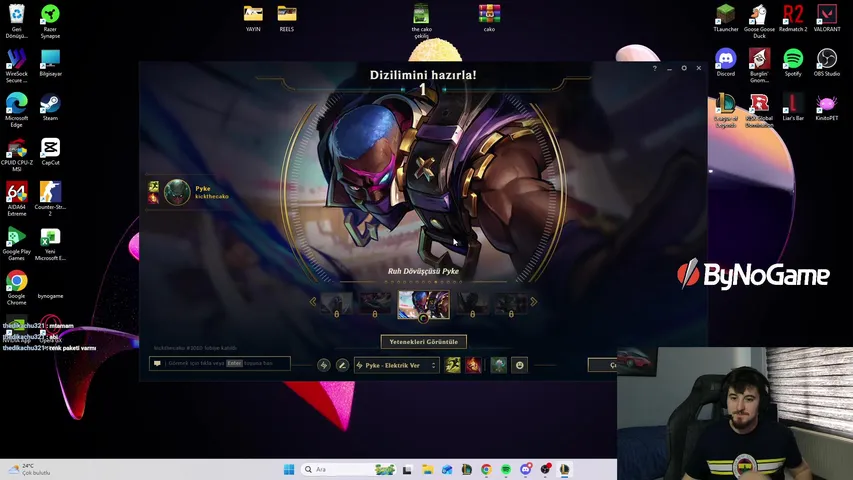Open Discord desktop shortcut
This screenshot has width=853, height=480.
(726, 63)
